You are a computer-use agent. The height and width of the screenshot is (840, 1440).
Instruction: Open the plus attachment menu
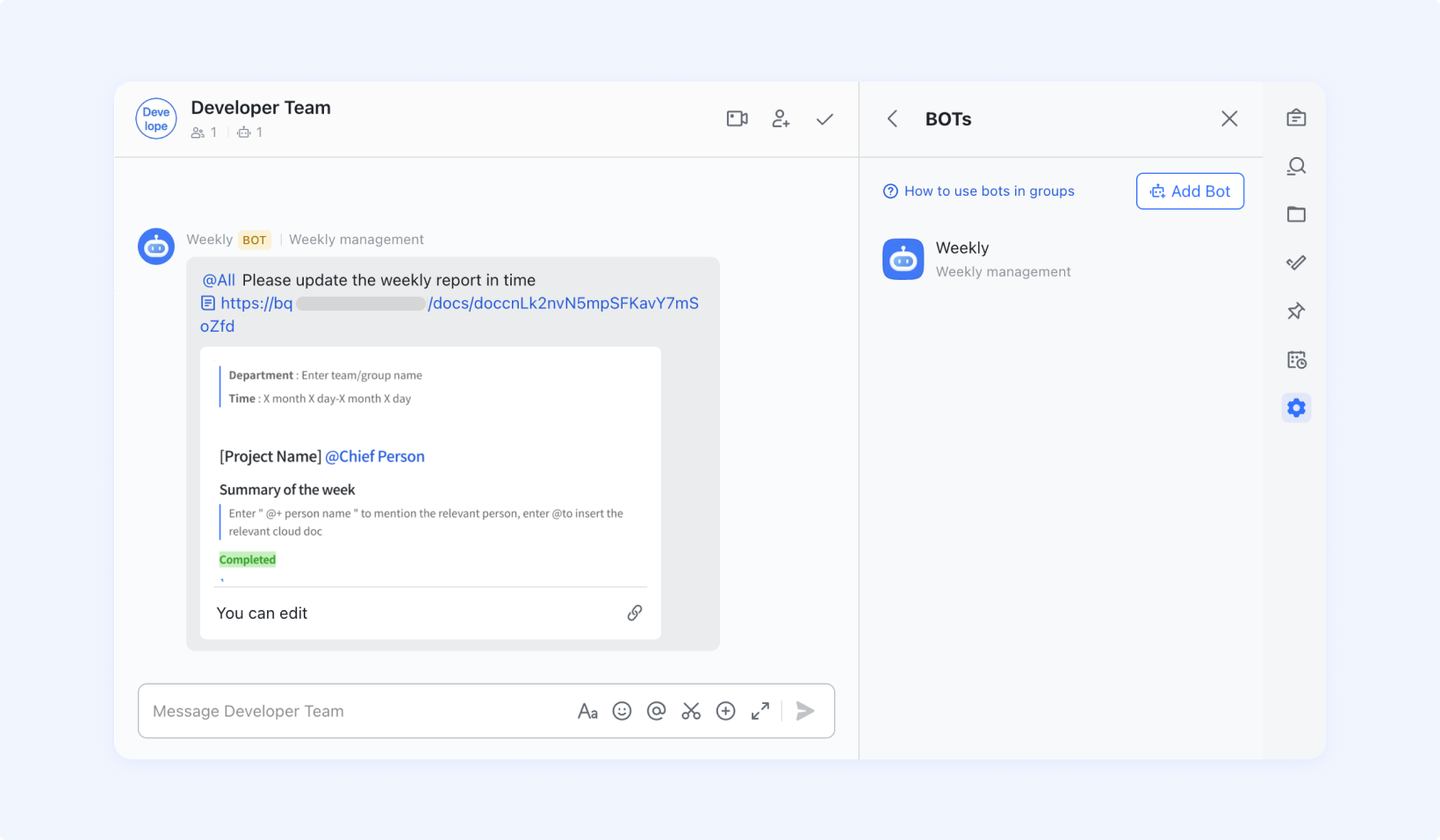[x=725, y=711]
